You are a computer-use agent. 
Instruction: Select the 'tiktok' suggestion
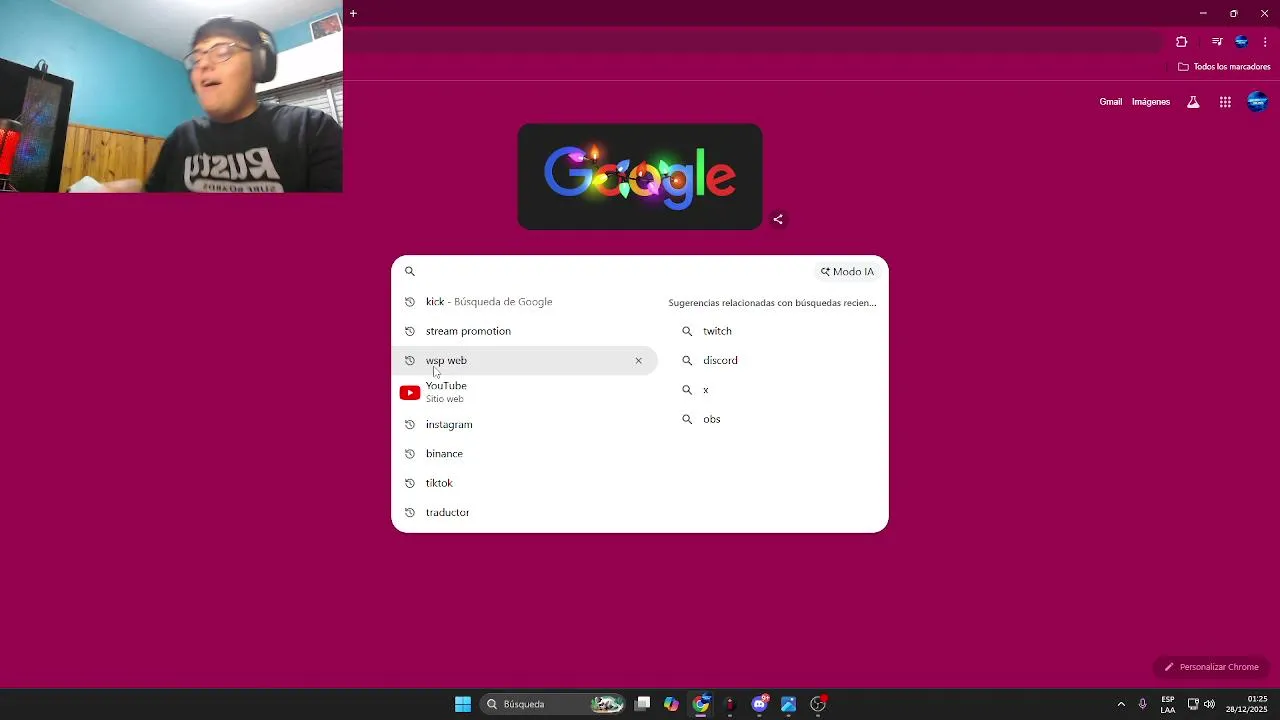pyautogui.click(x=525, y=483)
